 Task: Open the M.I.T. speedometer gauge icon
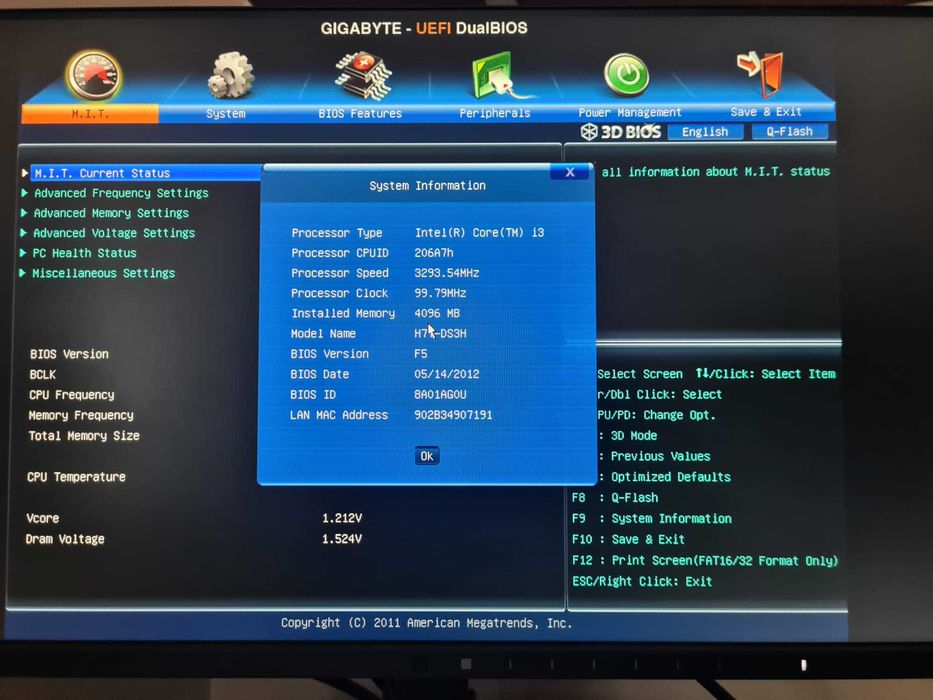(x=93, y=76)
